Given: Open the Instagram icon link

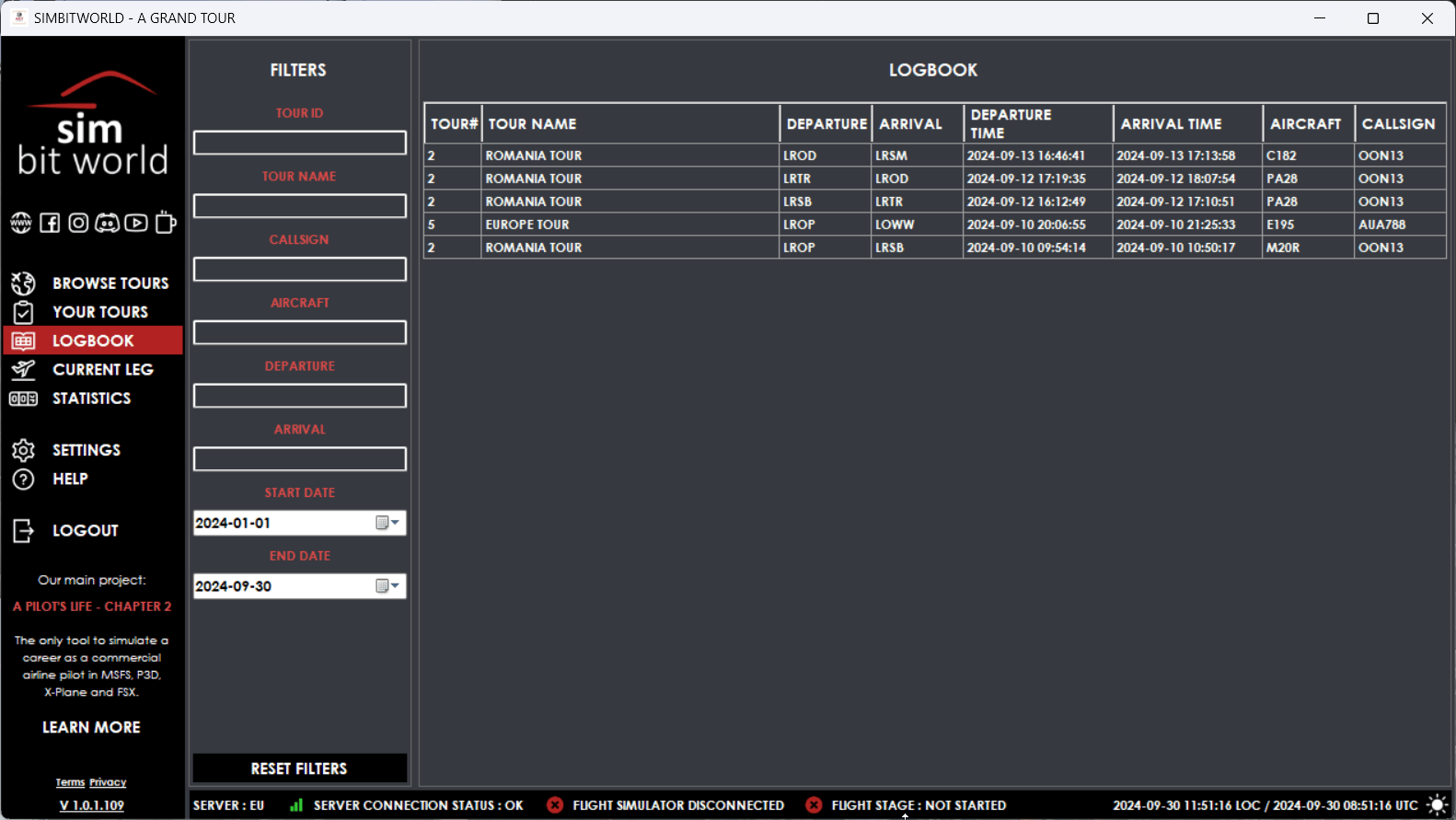Looking at the screenshot, I should (x=79, y=223).
